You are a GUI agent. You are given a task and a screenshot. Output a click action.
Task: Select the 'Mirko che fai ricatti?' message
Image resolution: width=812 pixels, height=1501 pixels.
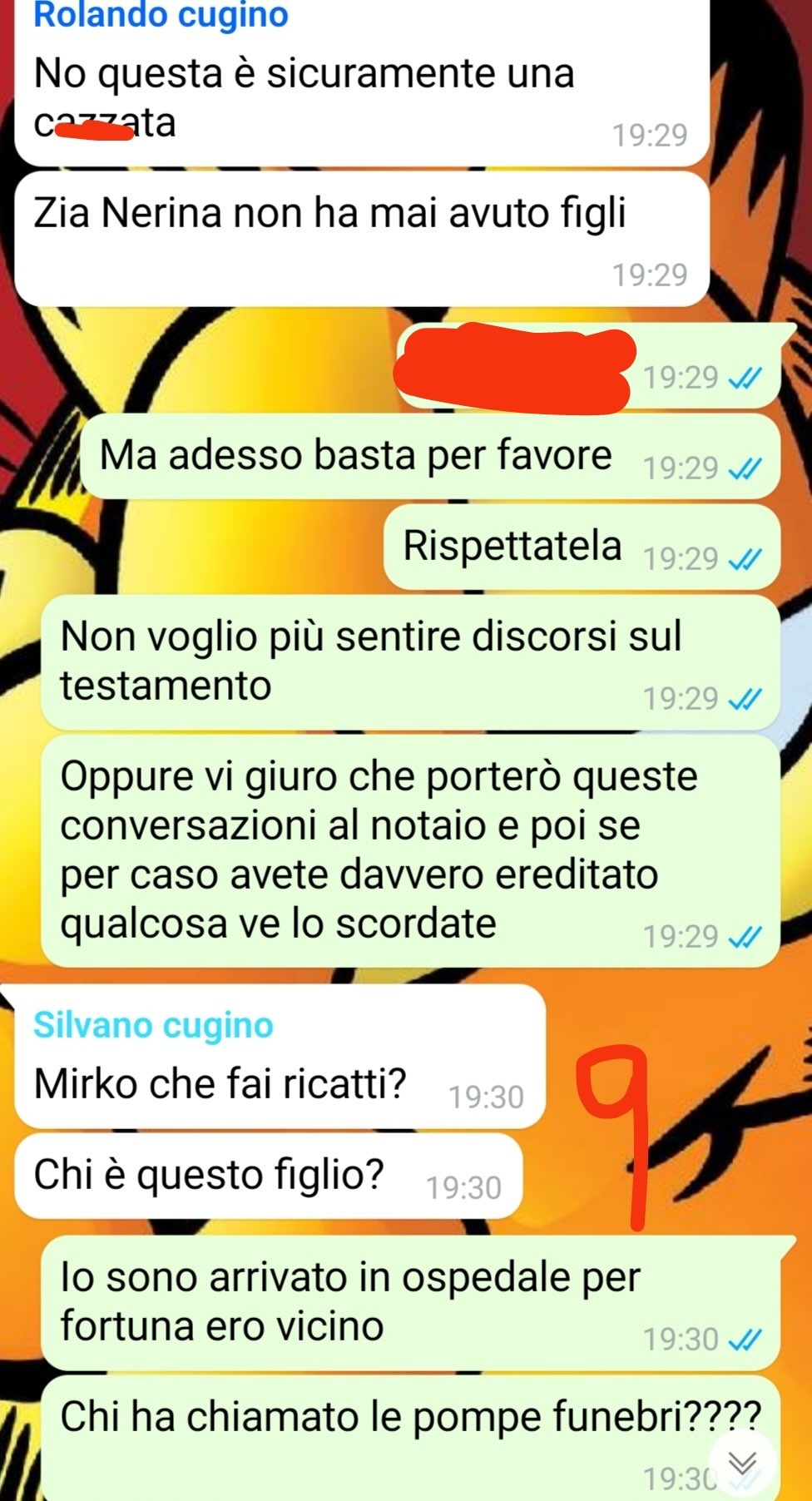(x=280, y=1056)
